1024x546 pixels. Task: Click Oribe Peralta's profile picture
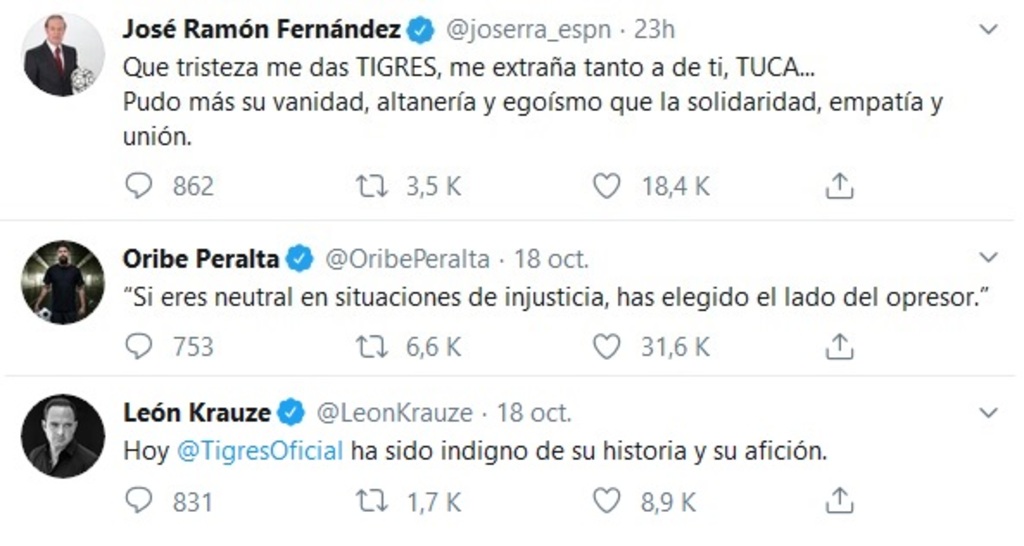[x=62, y=282]
